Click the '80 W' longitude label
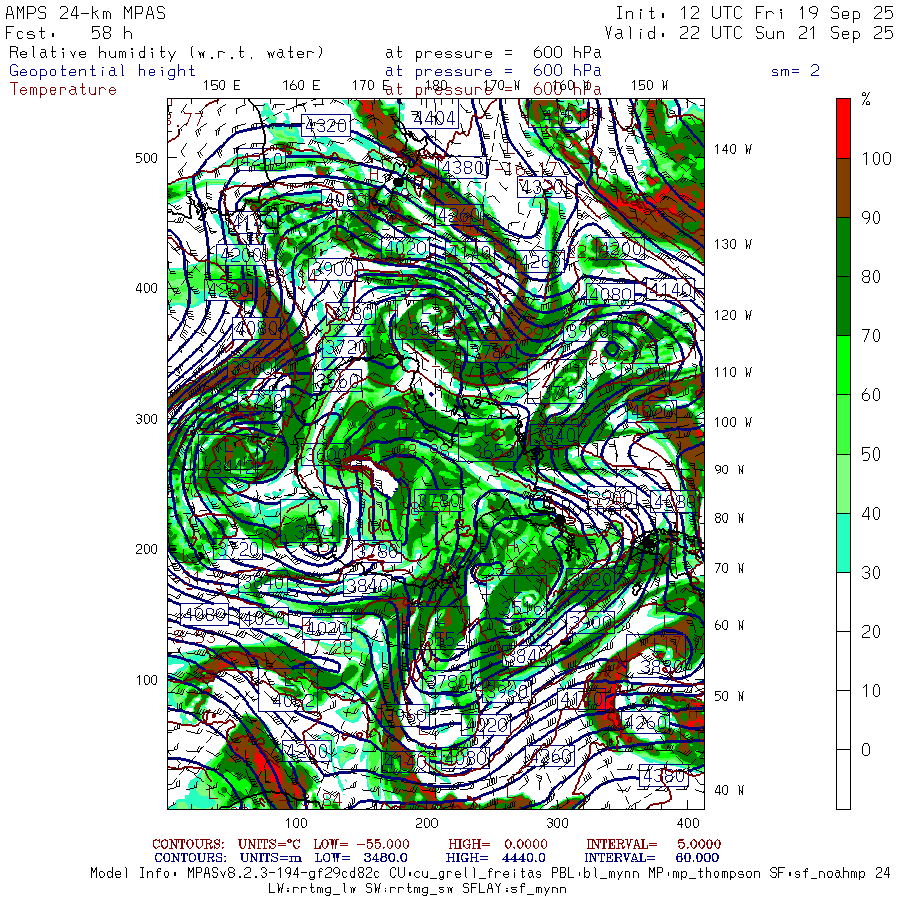900x900 pixels. [x=729, y=518]
